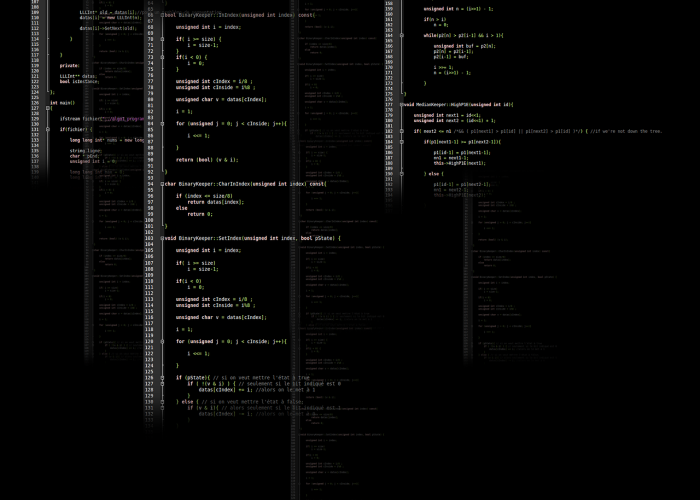Screen dimensions: 700x500
Task: Fold the while(p2[n] > p2[i-1]) loop block
Action: 400,35
